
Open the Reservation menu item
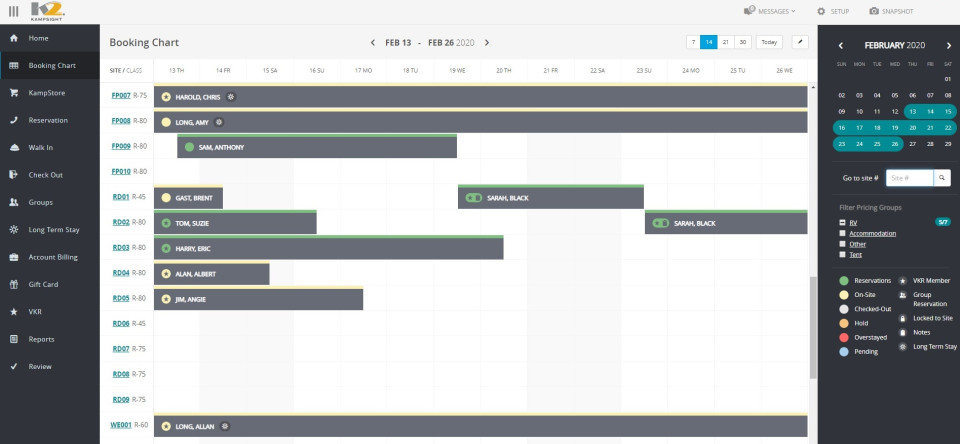pos(50,120)
